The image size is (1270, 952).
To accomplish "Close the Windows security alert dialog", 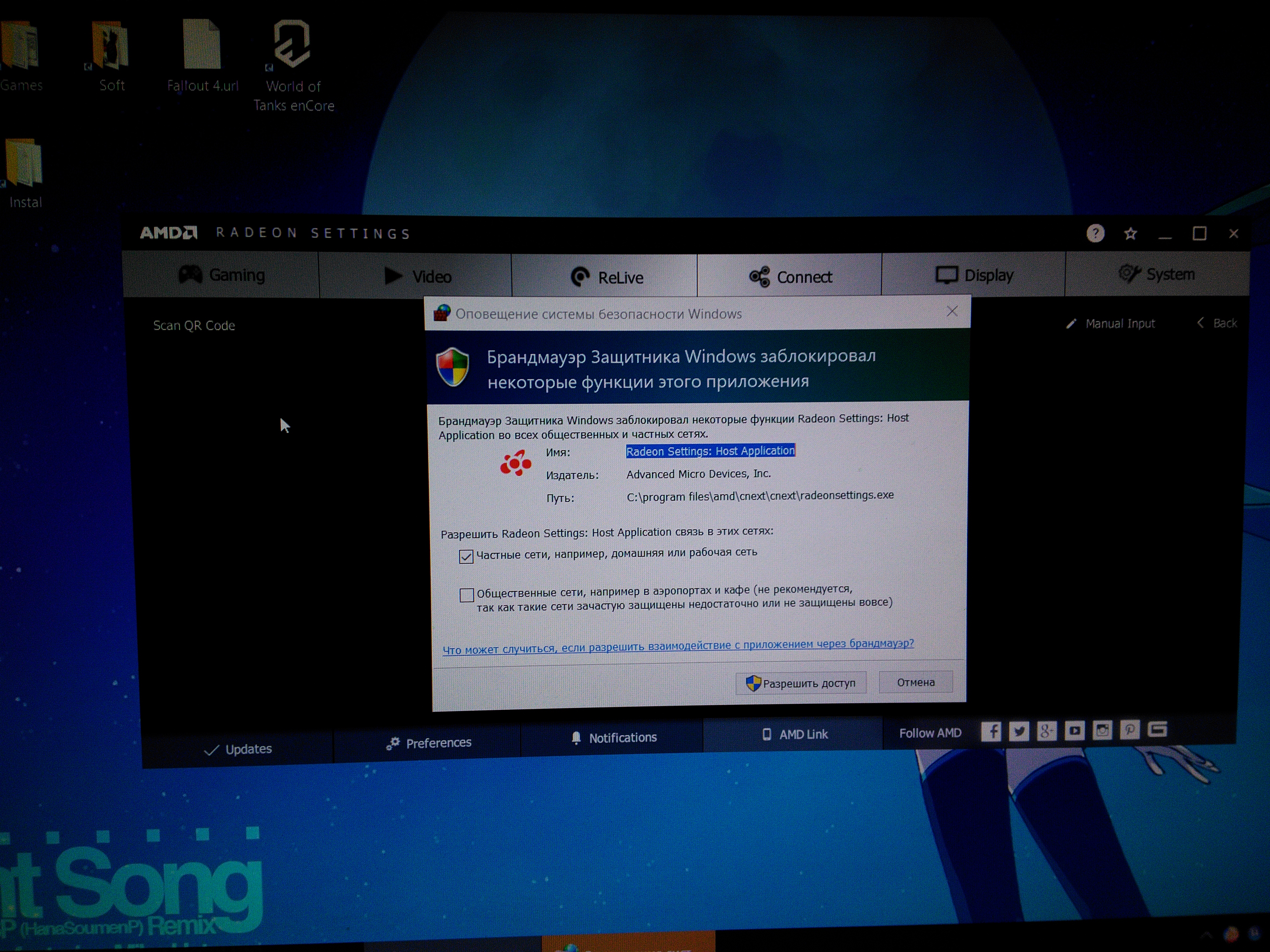I will point(952,312).
